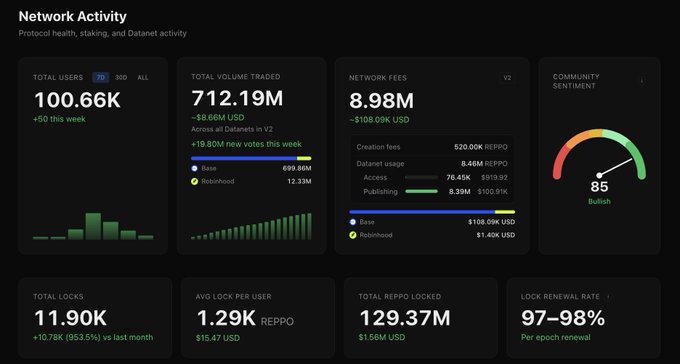Click the 100.66K total users value
This screenshot has height=364, width=680.
77,100
